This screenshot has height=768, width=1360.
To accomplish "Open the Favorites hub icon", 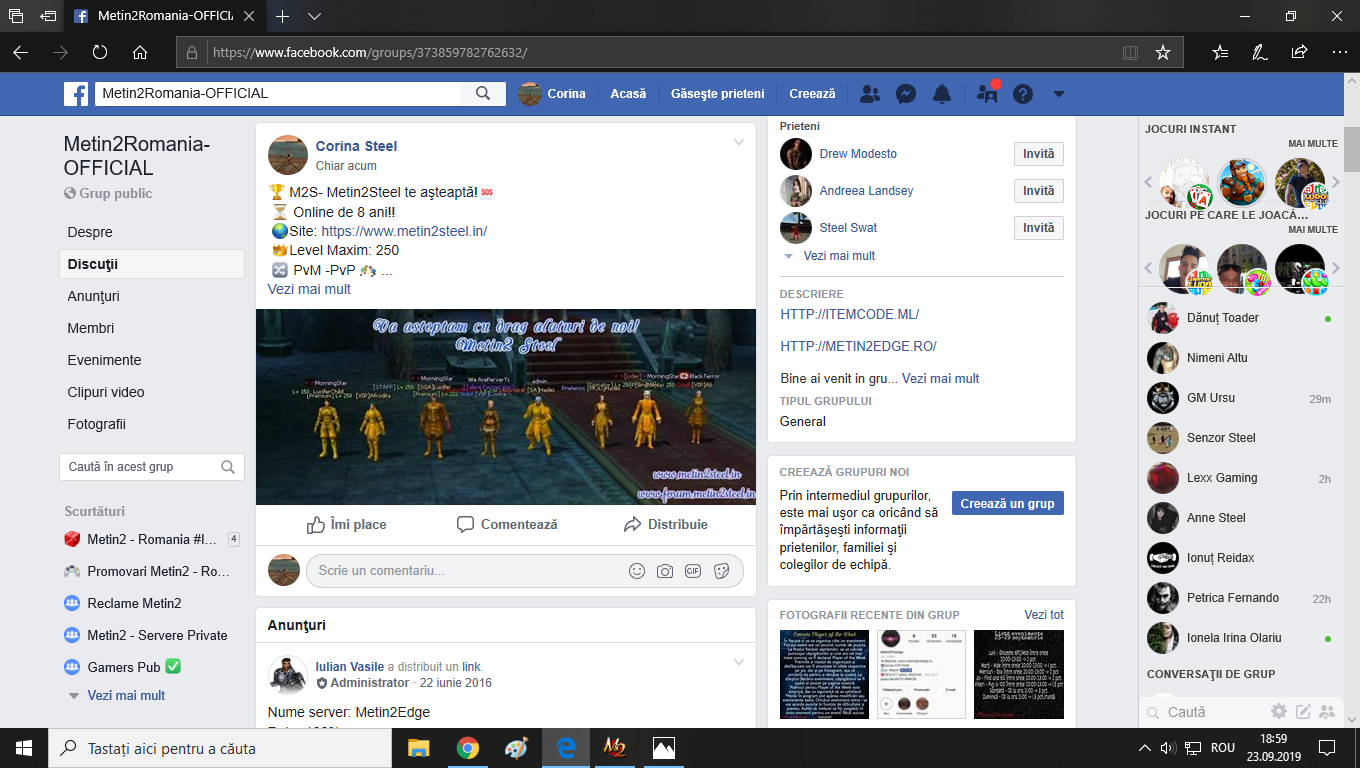I will (1220, 52).
